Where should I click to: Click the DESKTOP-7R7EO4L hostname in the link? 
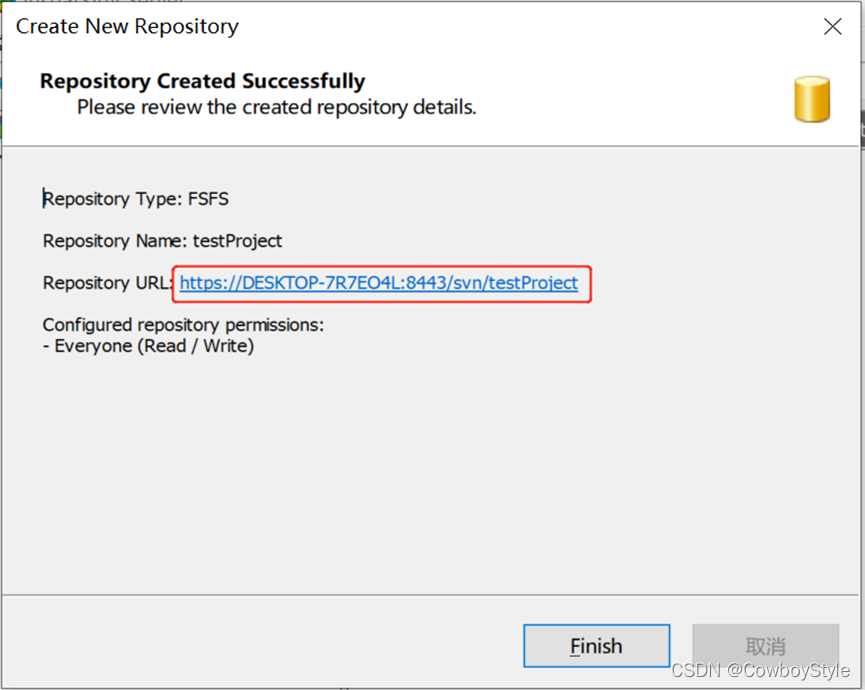(x=314, y=283)
